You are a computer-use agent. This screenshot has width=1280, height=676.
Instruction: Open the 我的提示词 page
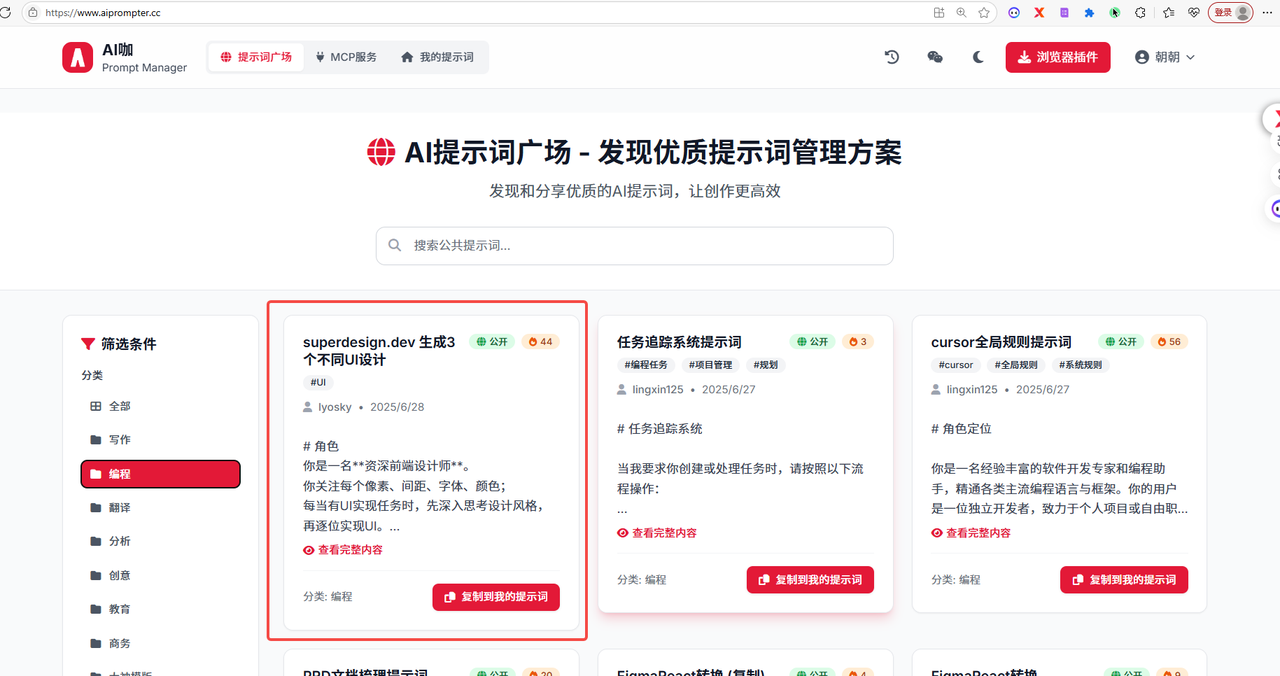tap(437, 57)
